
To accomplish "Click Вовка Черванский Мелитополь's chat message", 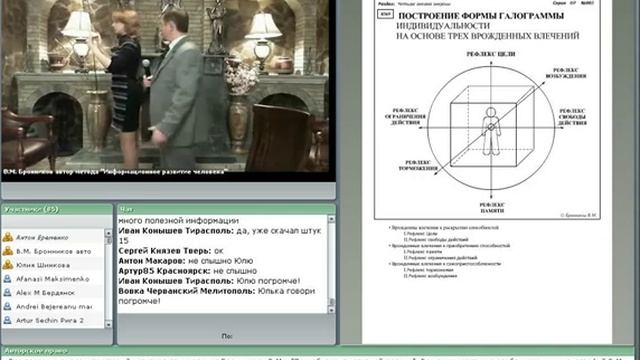I will (217, 296).
